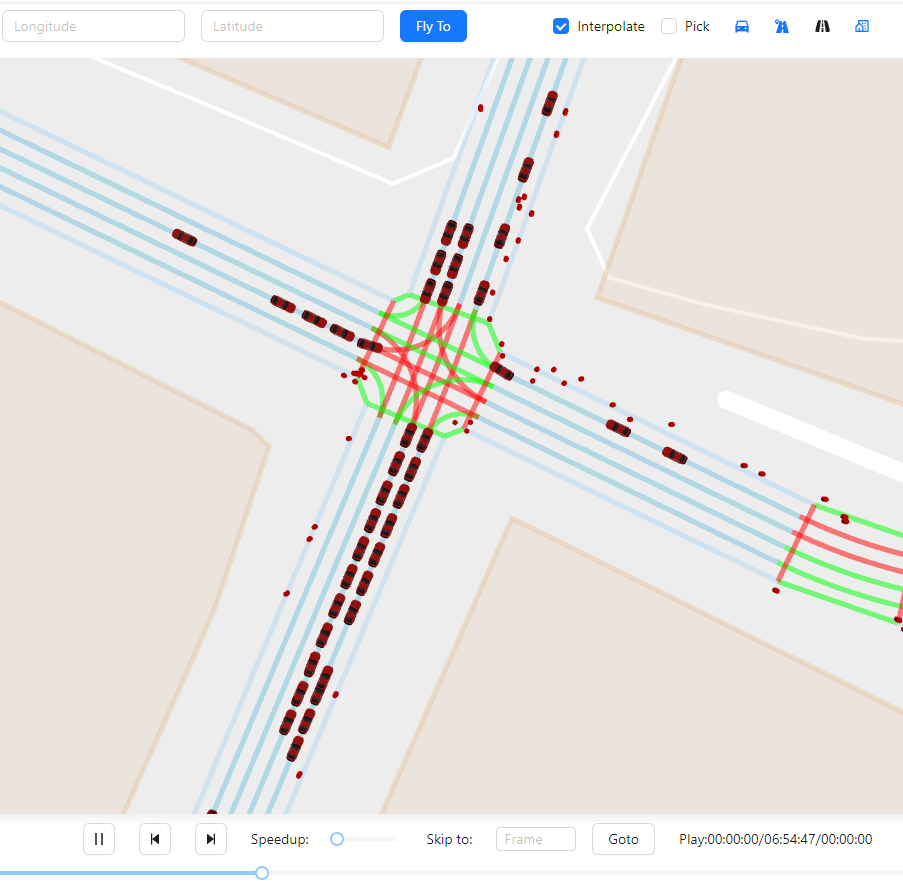
Task: Click the timeline progress bar handle
Action: point(262,873)
